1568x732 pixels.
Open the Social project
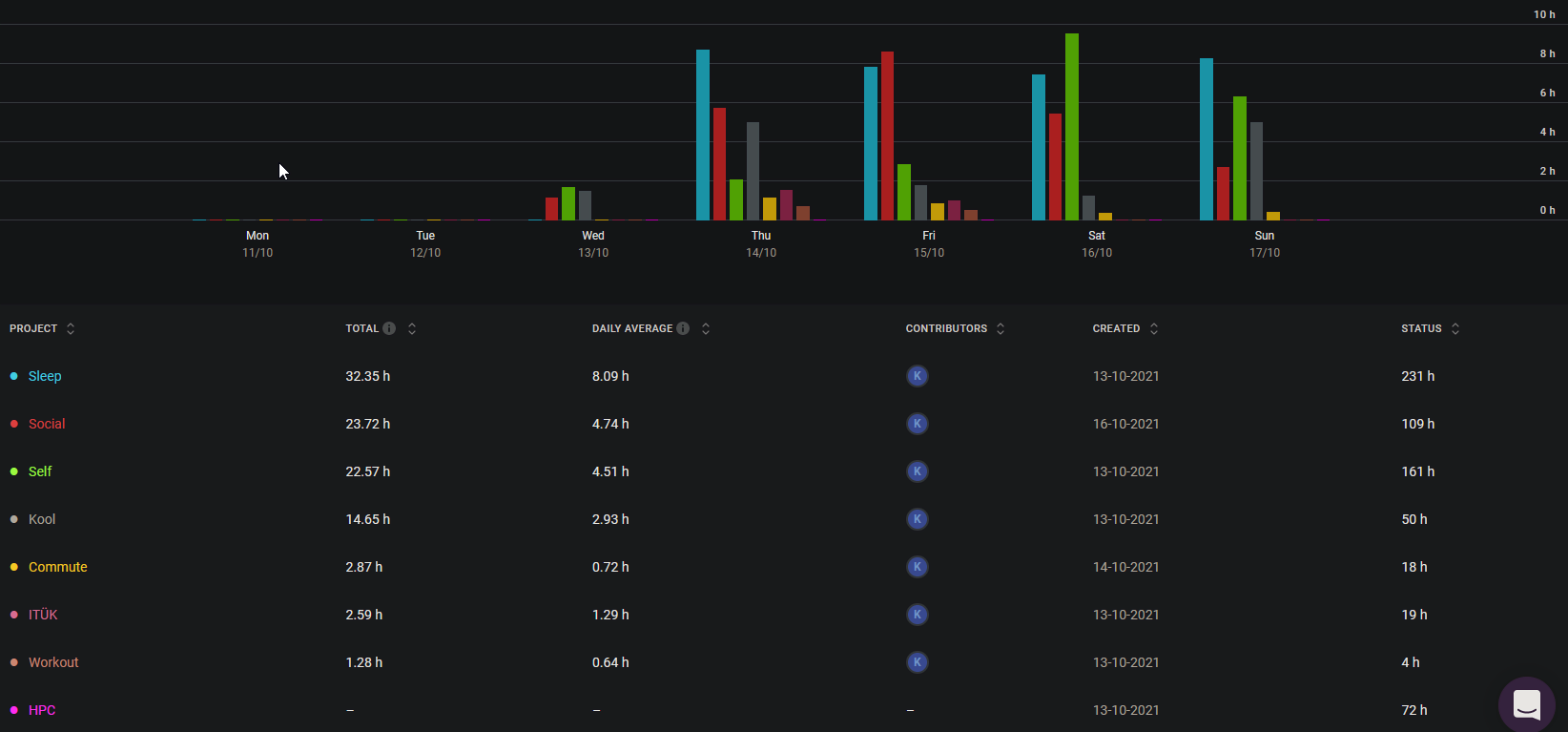pyautogui.click(x=47, y=424)
